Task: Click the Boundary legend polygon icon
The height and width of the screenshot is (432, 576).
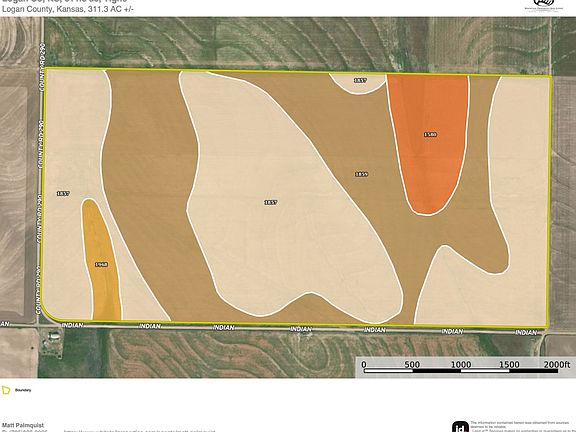Action: click(6, 390)
